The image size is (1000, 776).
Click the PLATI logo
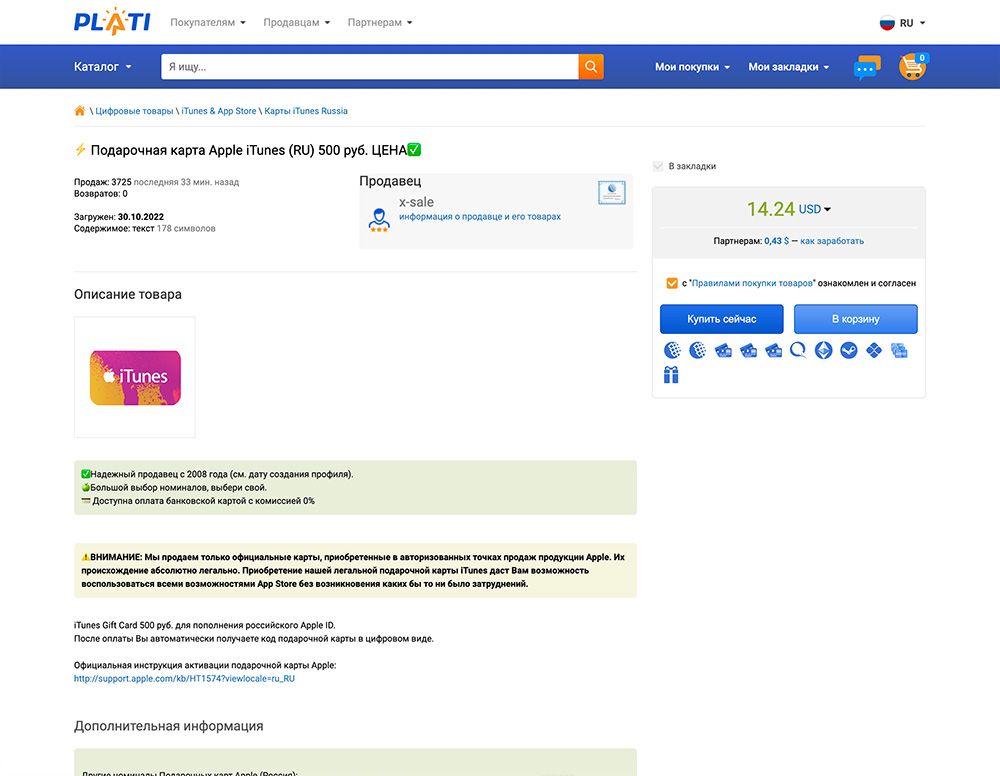pyautogui.click(x=112, y=22)
